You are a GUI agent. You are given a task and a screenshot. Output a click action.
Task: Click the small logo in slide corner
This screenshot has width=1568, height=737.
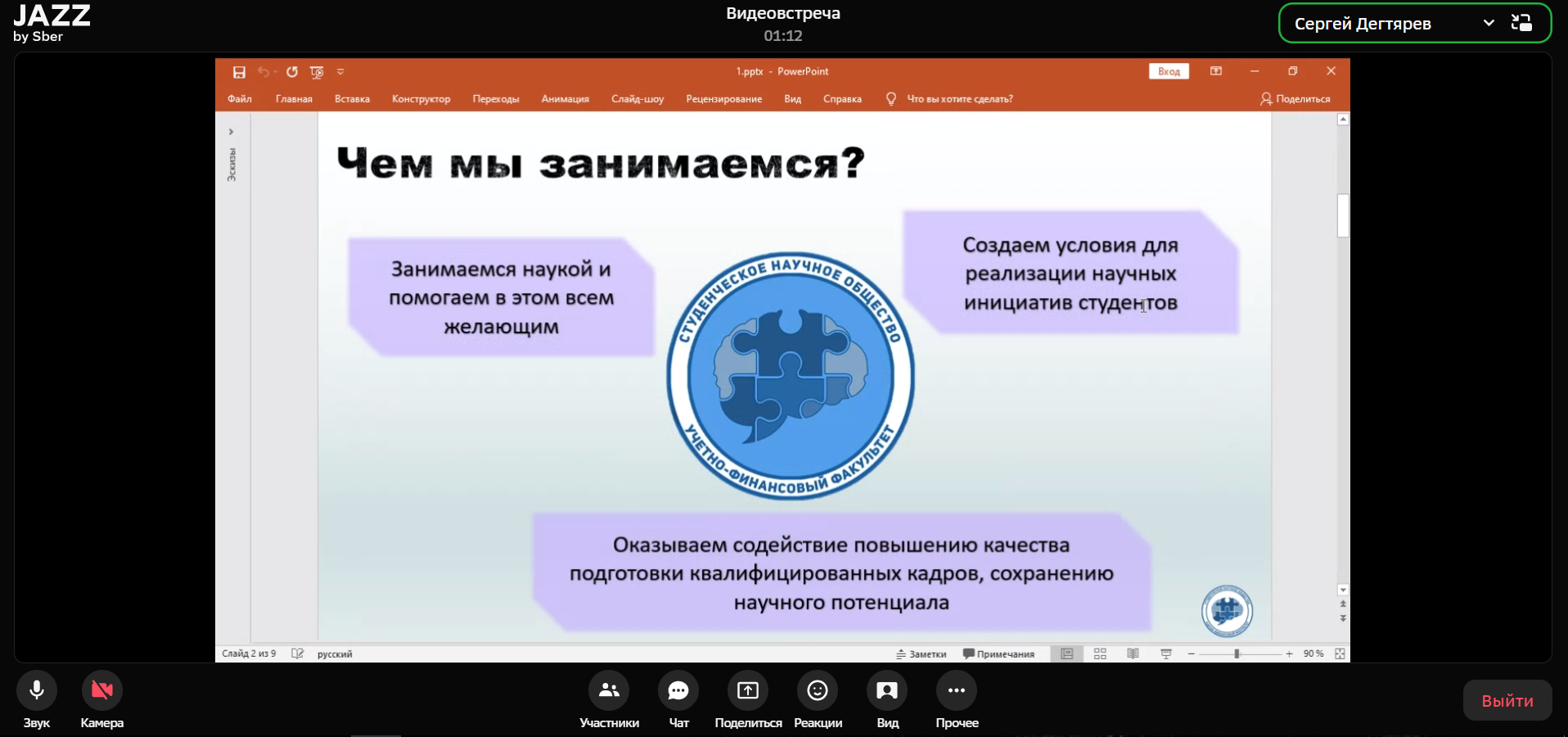[x=1227, y=611]
